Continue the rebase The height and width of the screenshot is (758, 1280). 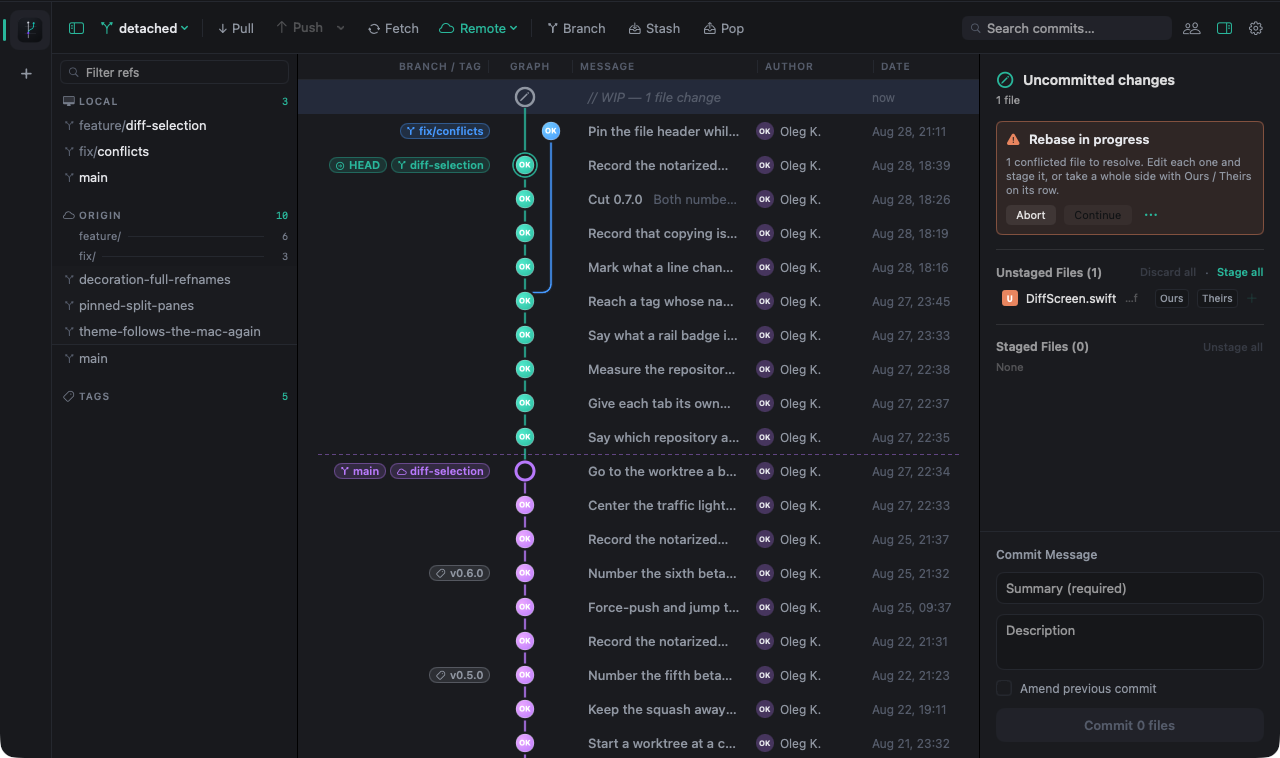[1098, 215]
